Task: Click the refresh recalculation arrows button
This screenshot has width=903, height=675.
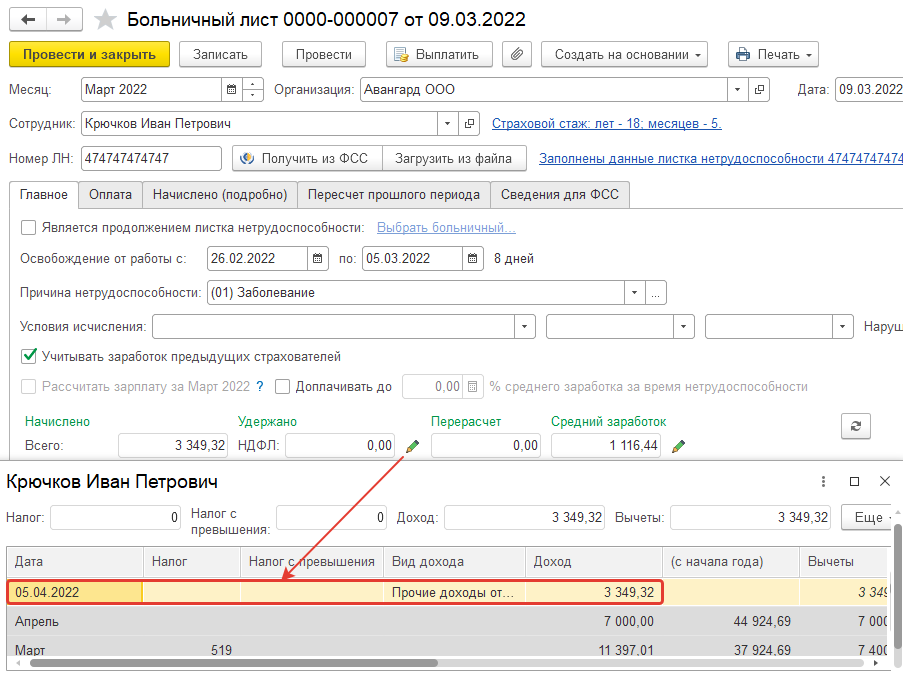Action: pyautogui.click(x=855, y=426)
